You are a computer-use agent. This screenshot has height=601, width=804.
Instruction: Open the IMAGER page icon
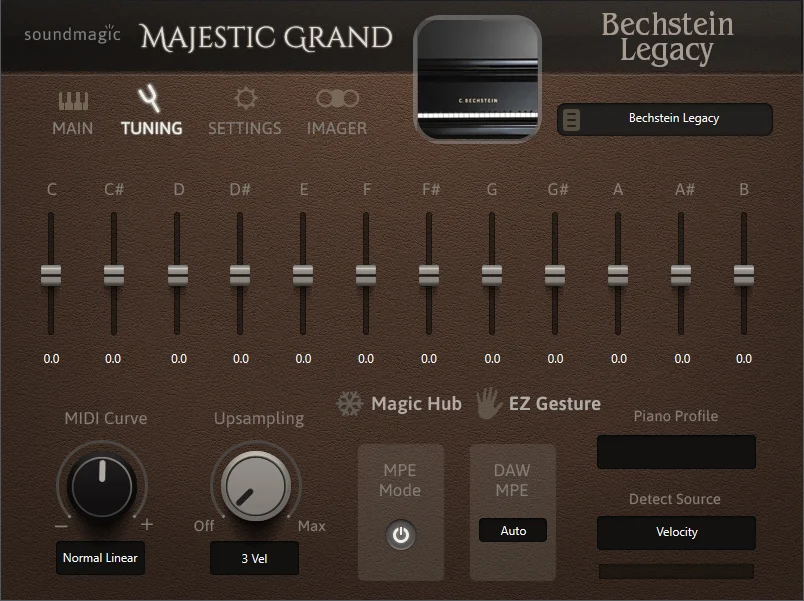click(336, 98)
